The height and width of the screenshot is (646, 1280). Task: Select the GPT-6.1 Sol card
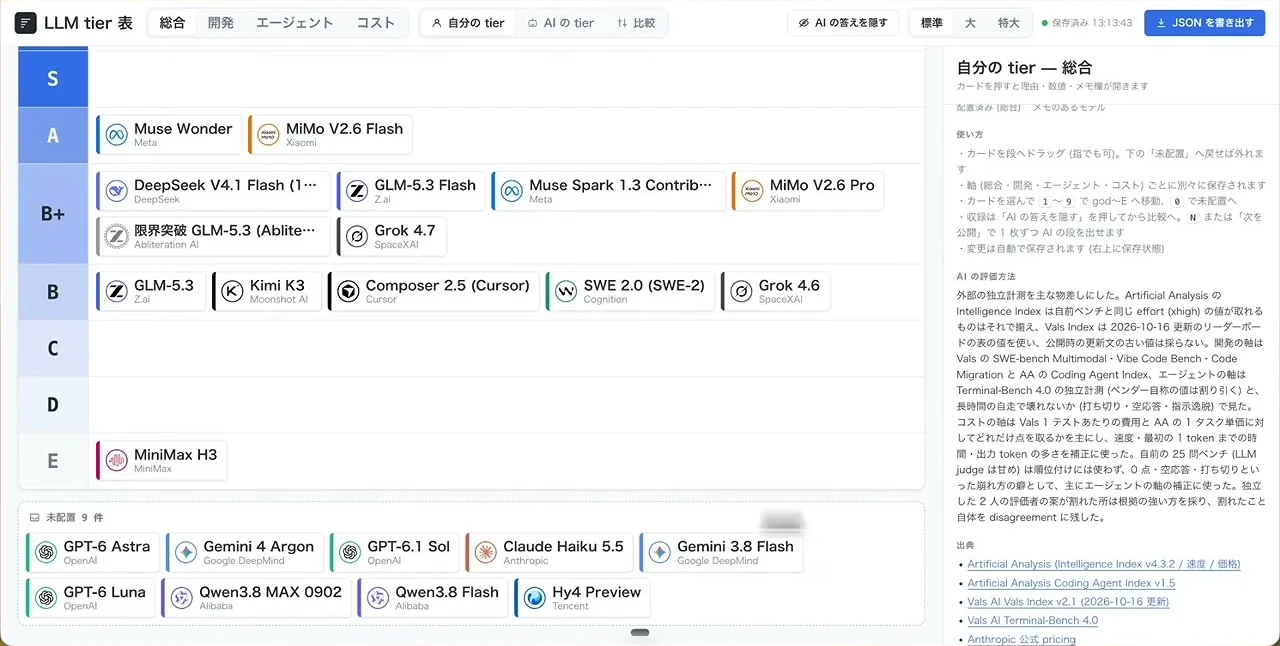pyautogui.click(x=394, y=553)
